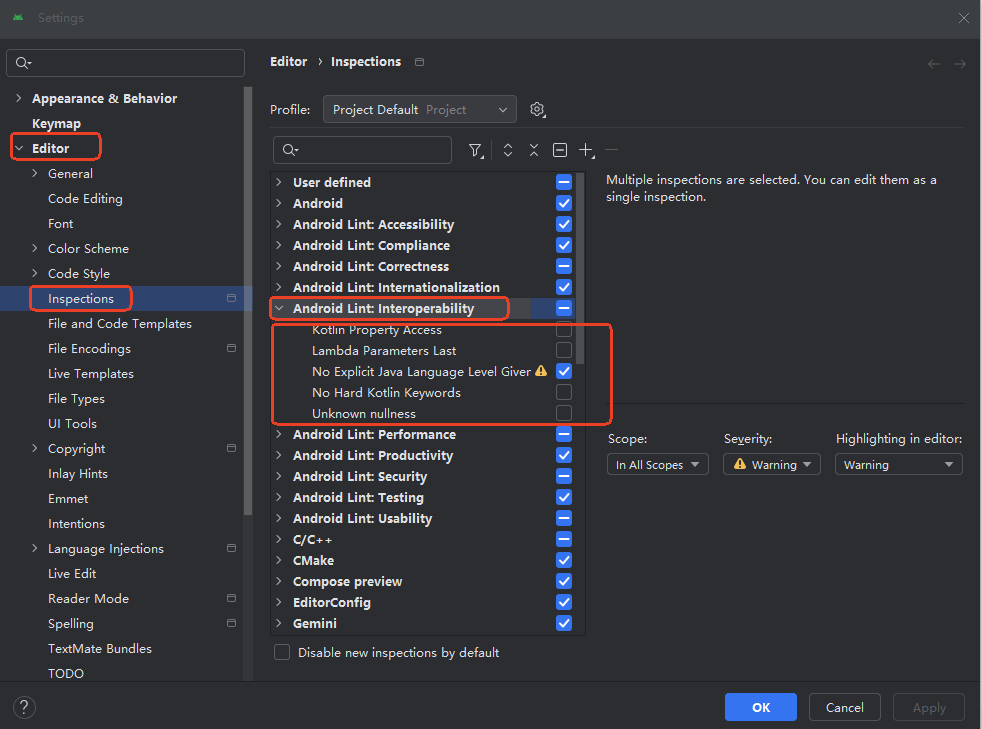982x729 pixels.
Task: Expand the C/C++ inspections group
Action: [279, 539]
